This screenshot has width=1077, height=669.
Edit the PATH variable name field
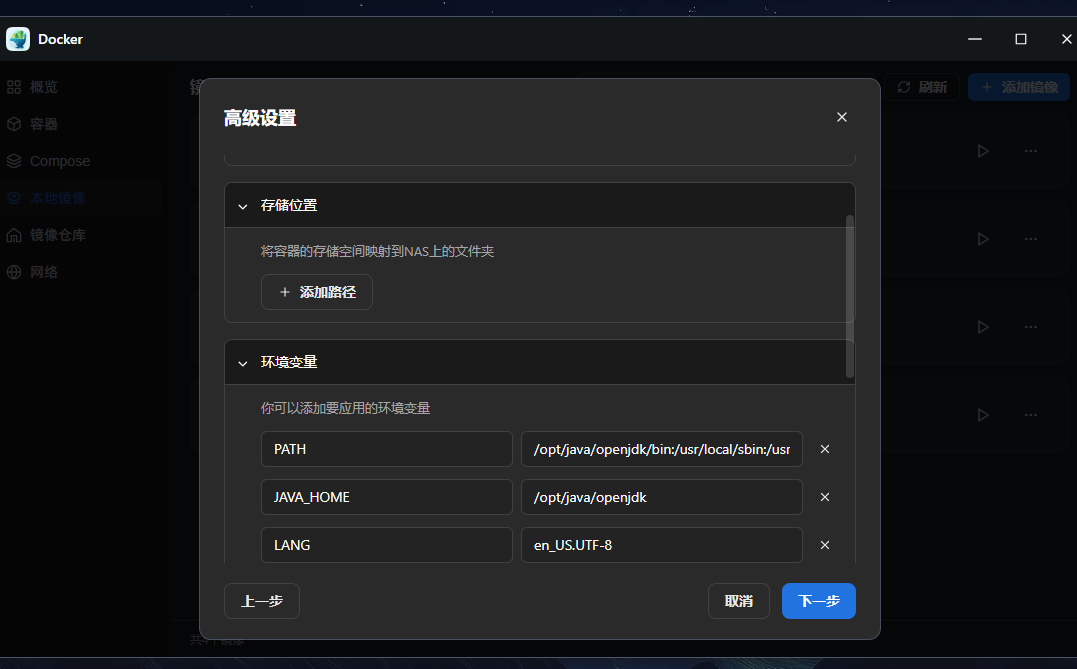point(387,449)
